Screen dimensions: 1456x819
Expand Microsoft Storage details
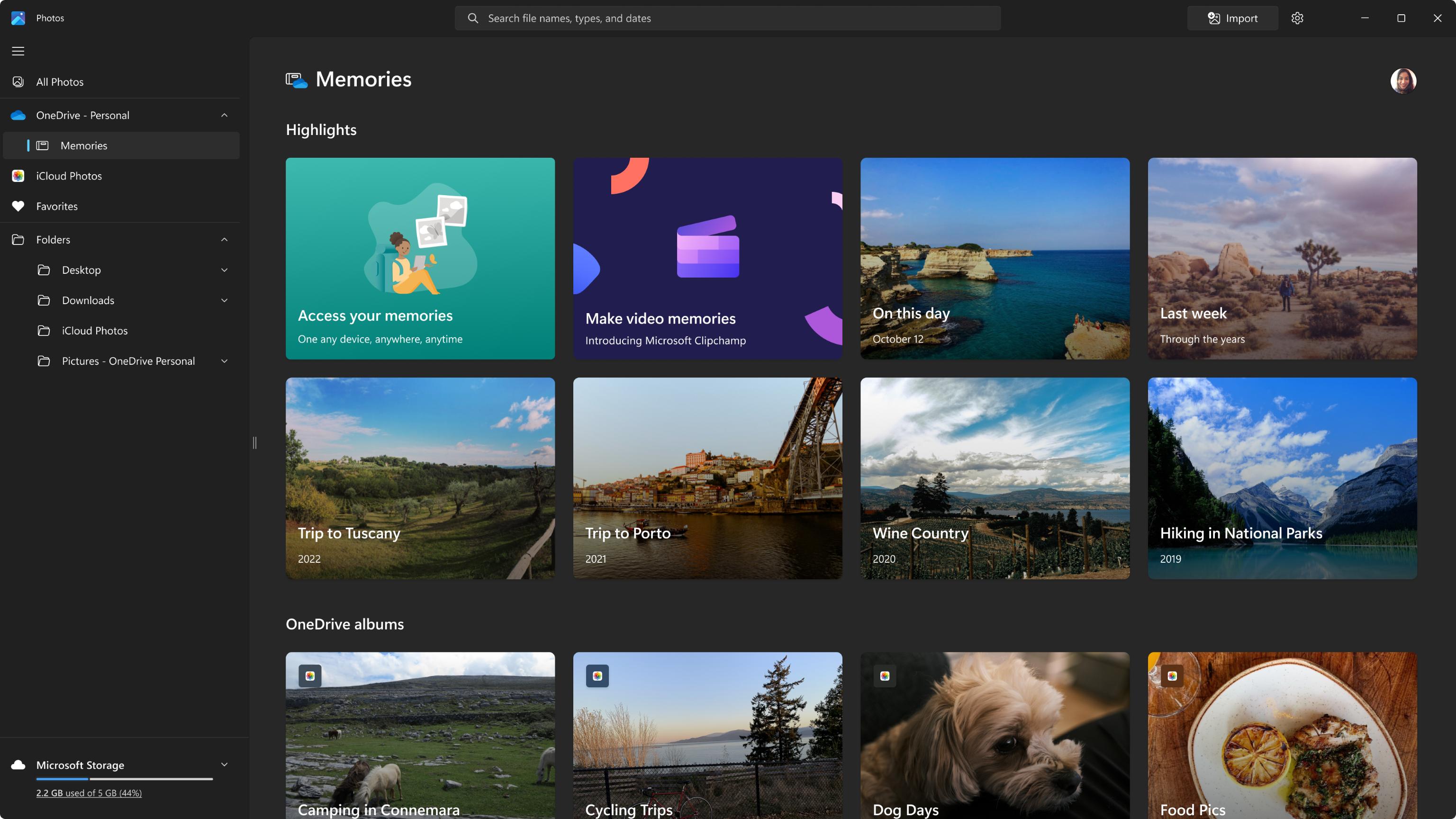223,764
